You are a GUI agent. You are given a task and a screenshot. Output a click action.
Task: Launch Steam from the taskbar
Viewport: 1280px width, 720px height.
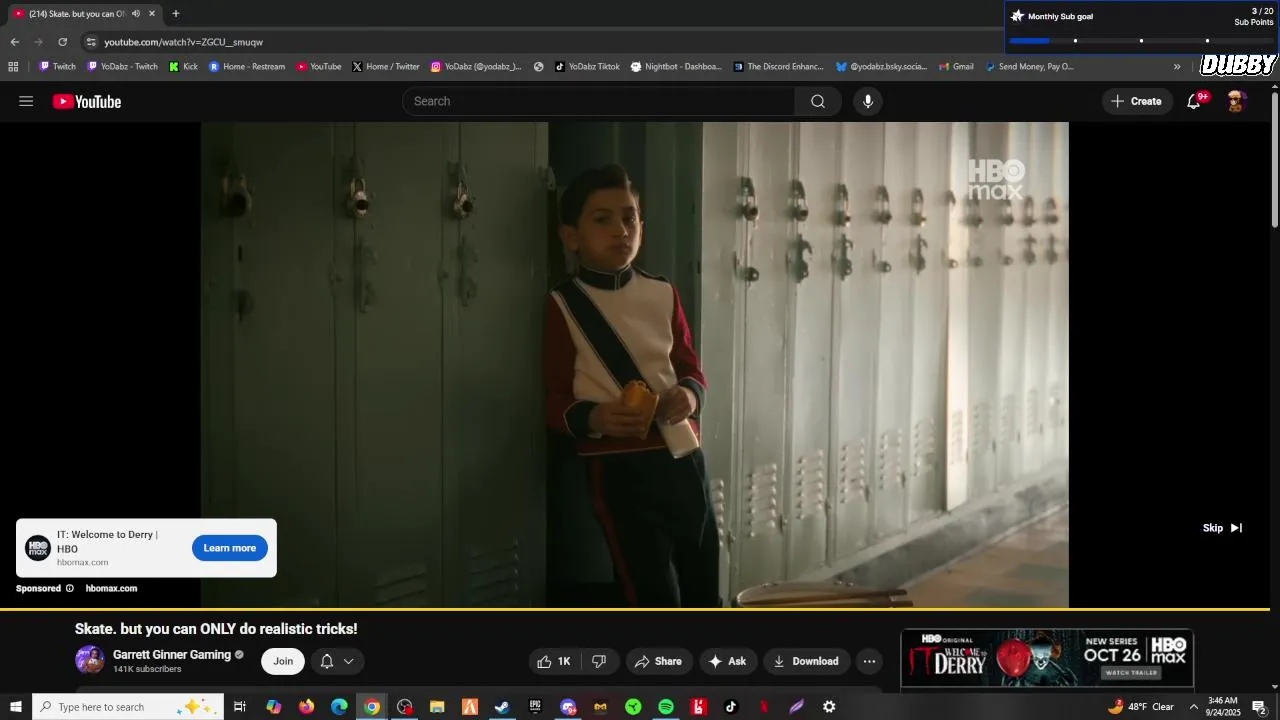(502, 707)
